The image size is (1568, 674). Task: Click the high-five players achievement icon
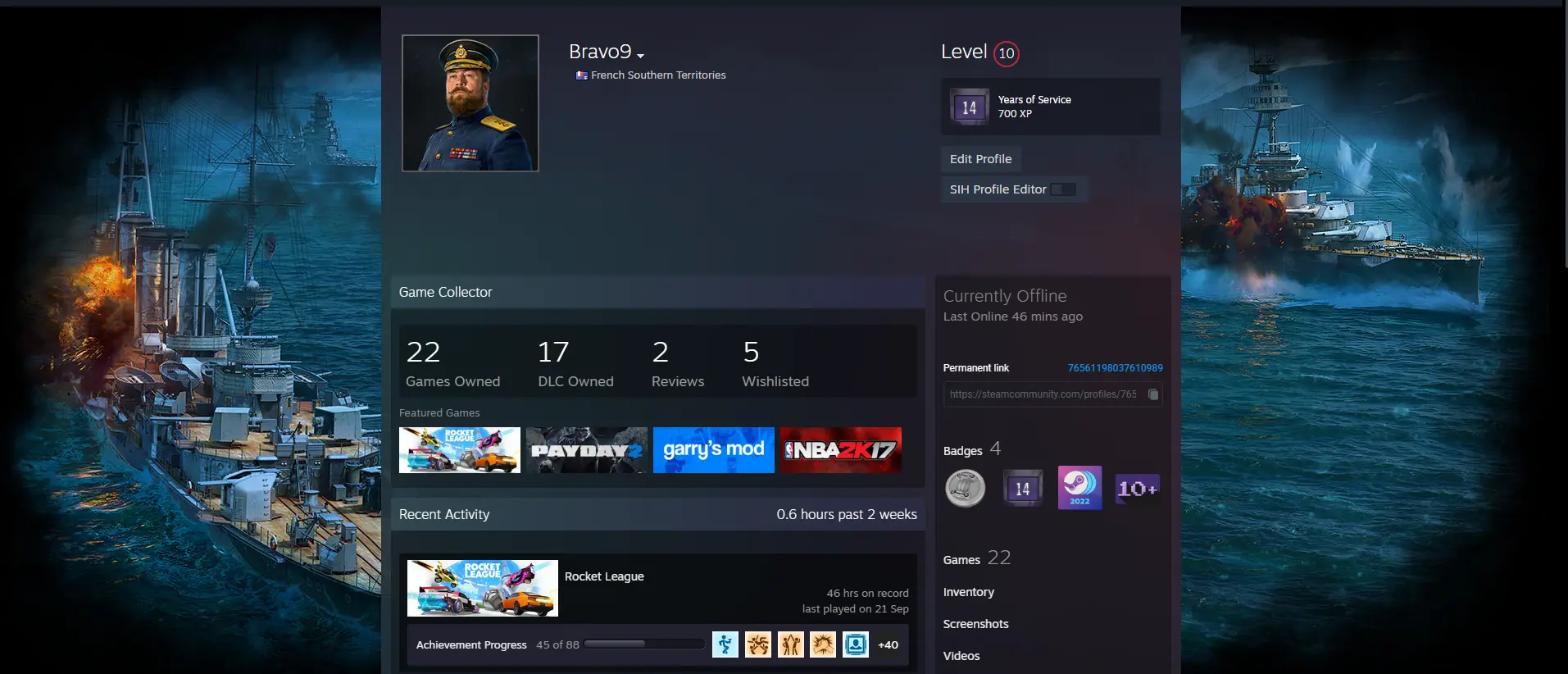point(791,644)
